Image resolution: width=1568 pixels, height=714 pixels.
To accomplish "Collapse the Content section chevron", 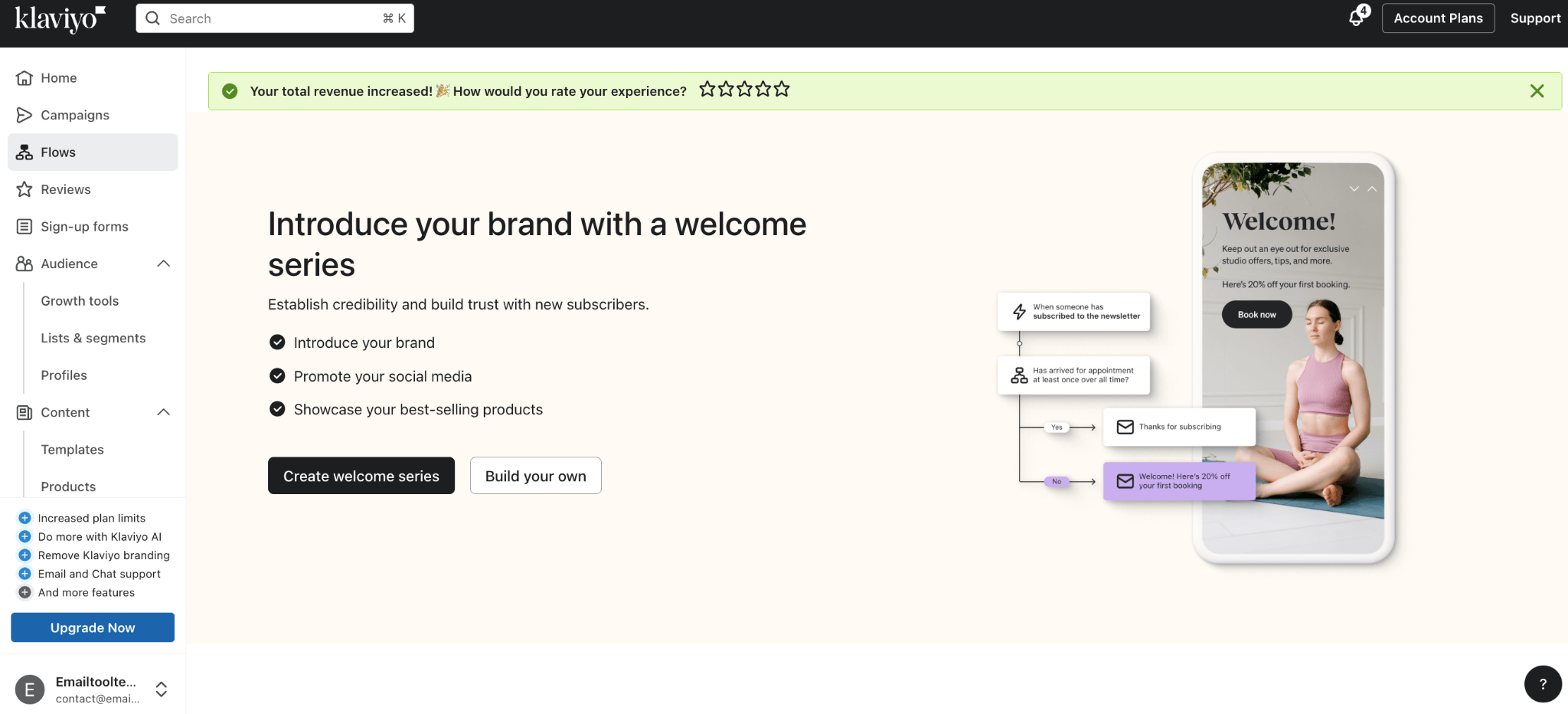I will click(x=163, y=412).
